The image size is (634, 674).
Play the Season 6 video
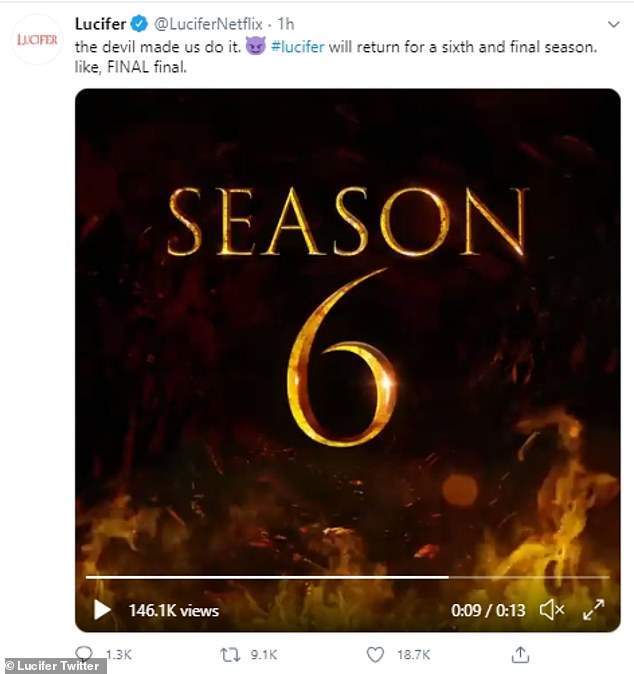102,609
